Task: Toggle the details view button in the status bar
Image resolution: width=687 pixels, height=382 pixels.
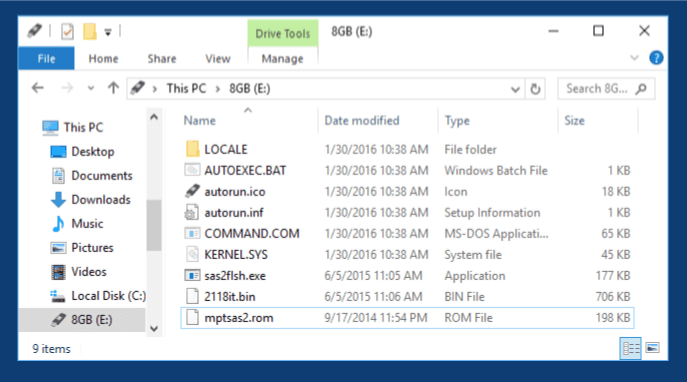Action: (x=630, y=348)
